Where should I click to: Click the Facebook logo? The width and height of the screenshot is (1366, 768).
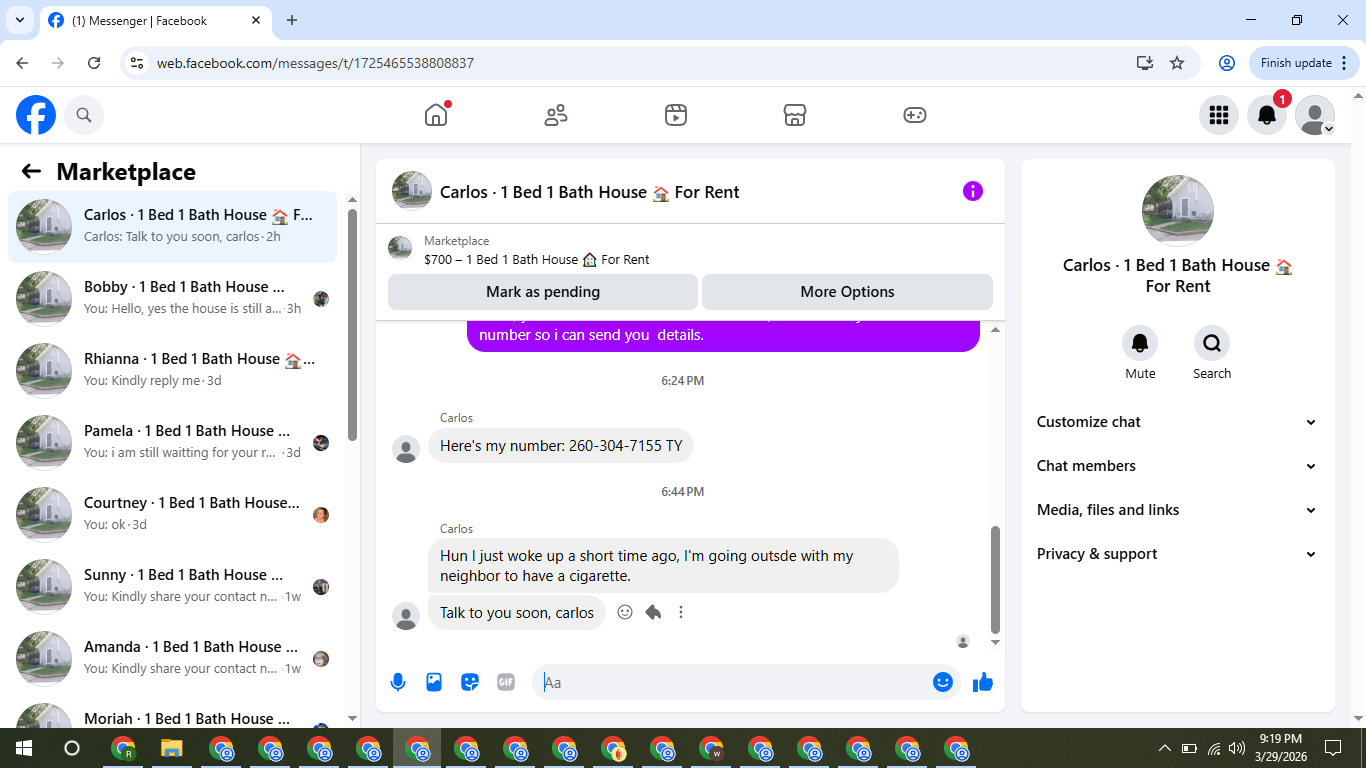[x=36, y=115]
